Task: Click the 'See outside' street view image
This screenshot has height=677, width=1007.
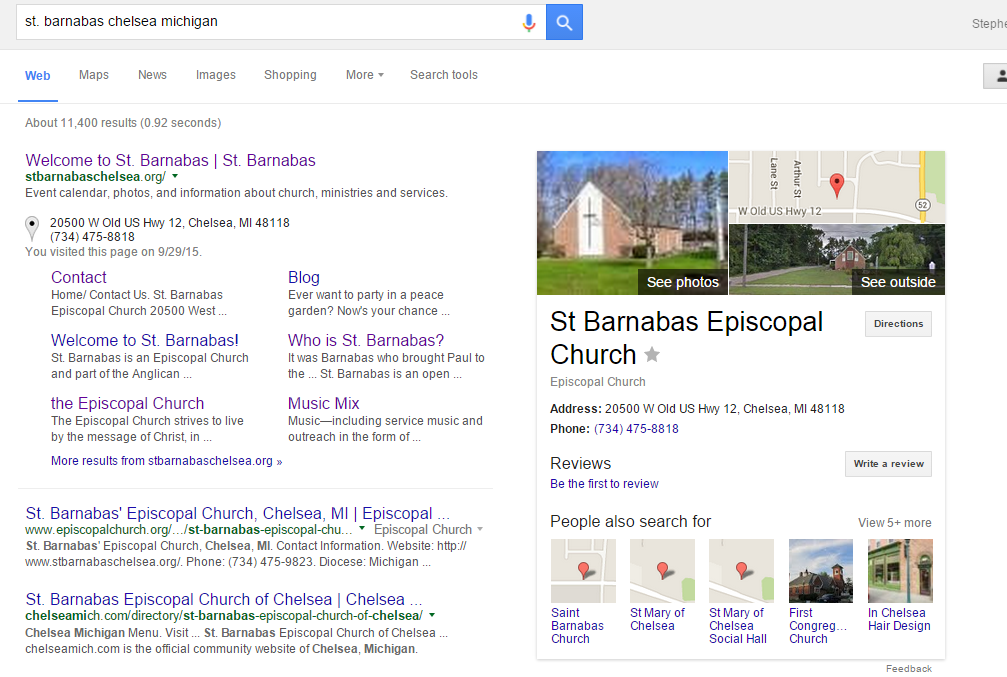Action: click(837, 259)
